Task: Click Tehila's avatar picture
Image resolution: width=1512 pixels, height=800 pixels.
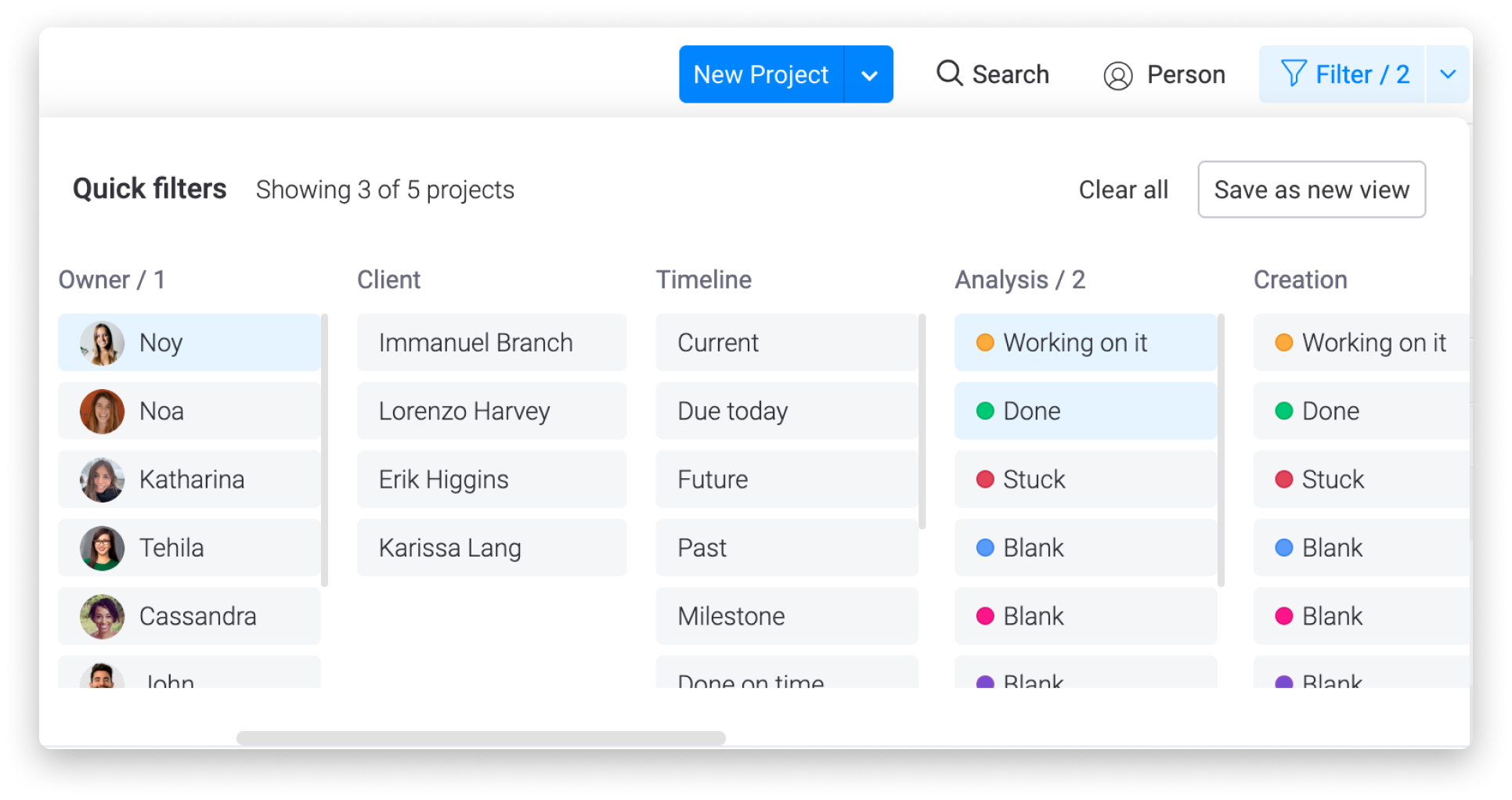Action: pos(103,548)
